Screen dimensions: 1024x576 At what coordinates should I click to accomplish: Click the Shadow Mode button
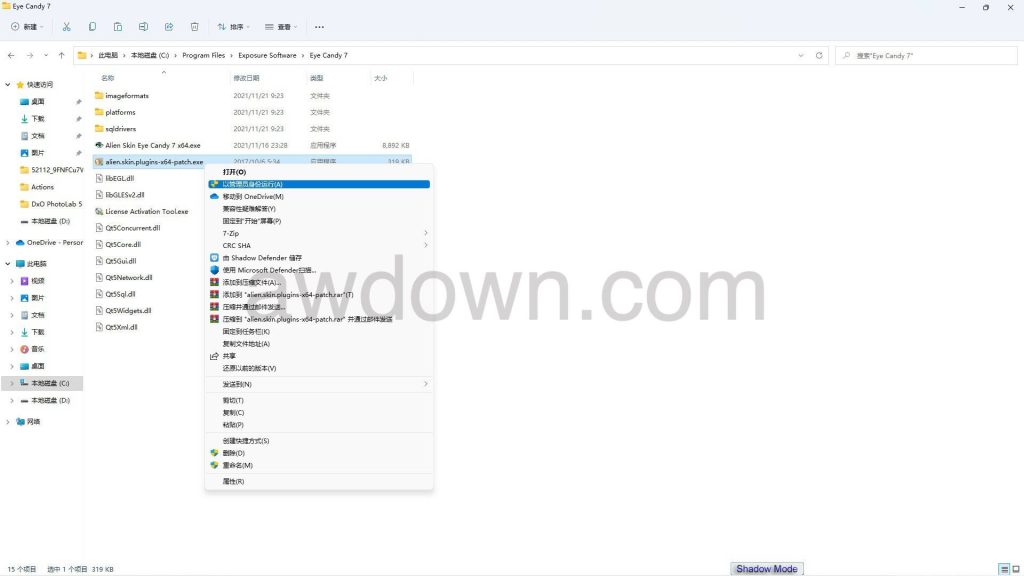(x=767, y=569)
